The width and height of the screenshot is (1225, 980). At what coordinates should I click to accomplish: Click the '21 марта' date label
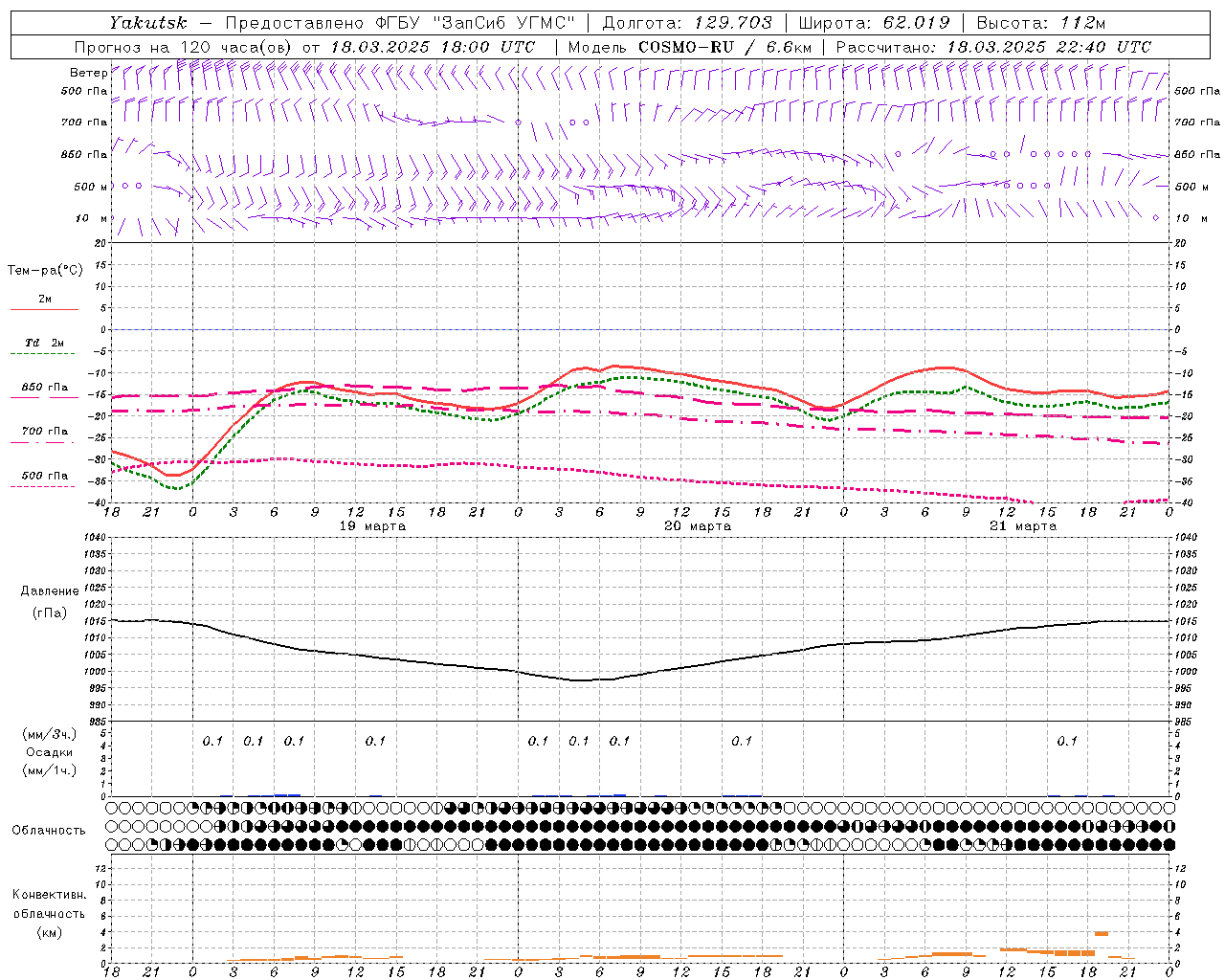click(1024, 526)
